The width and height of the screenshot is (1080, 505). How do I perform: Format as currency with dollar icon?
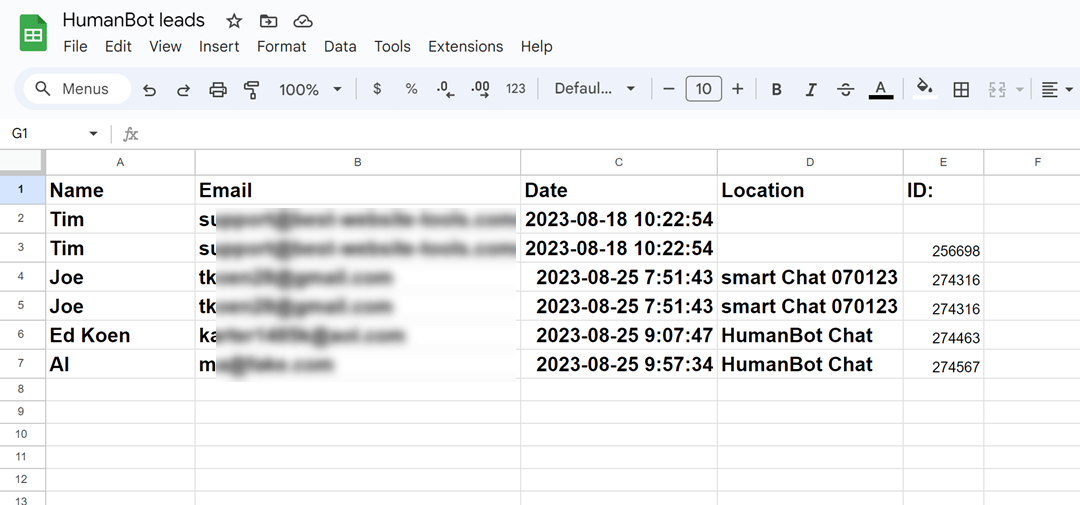coord(377,89)
